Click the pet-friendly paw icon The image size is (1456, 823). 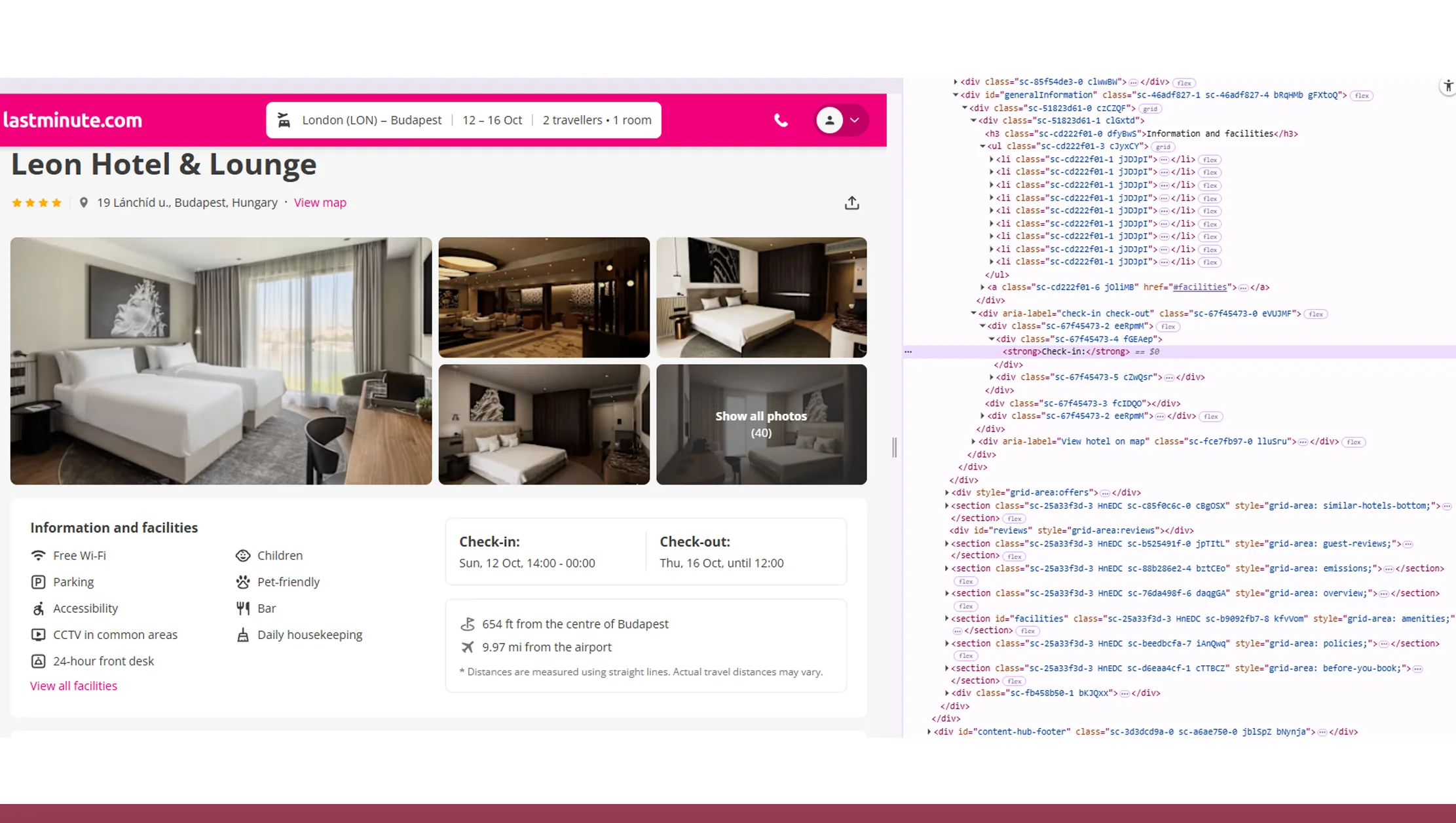click(x=243, y=581)
